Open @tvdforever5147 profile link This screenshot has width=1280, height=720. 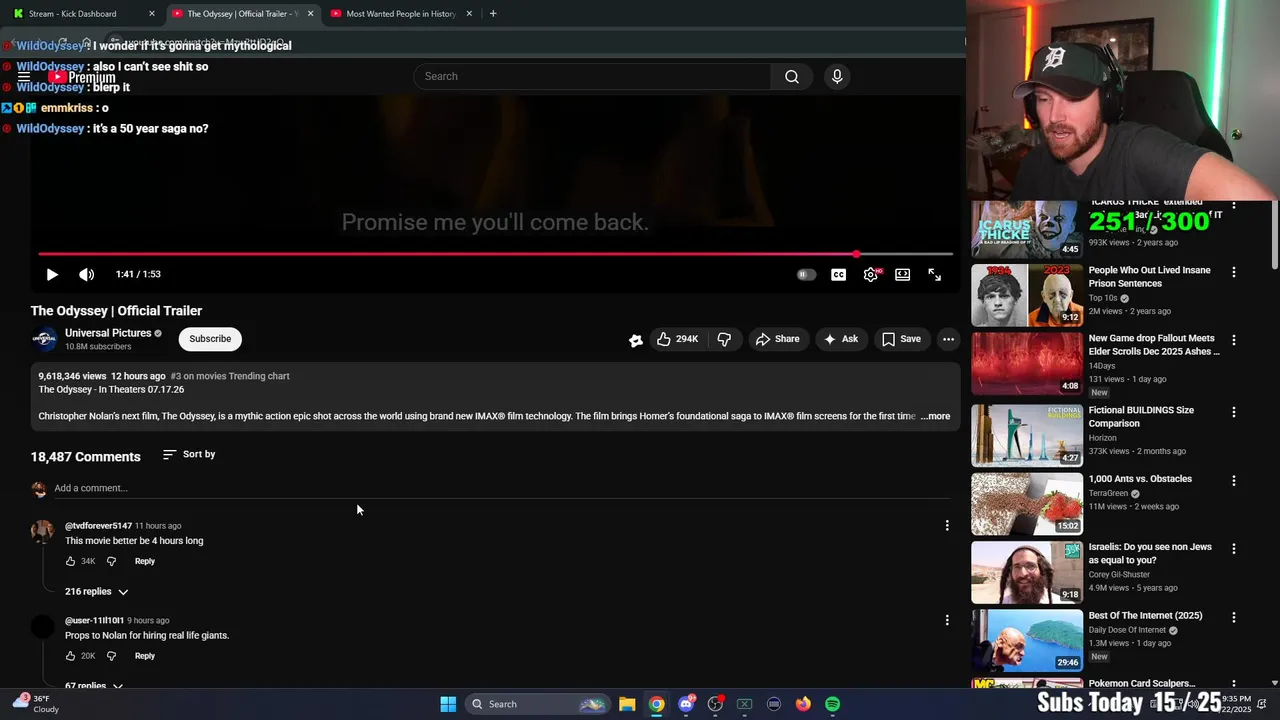point(98,526)
